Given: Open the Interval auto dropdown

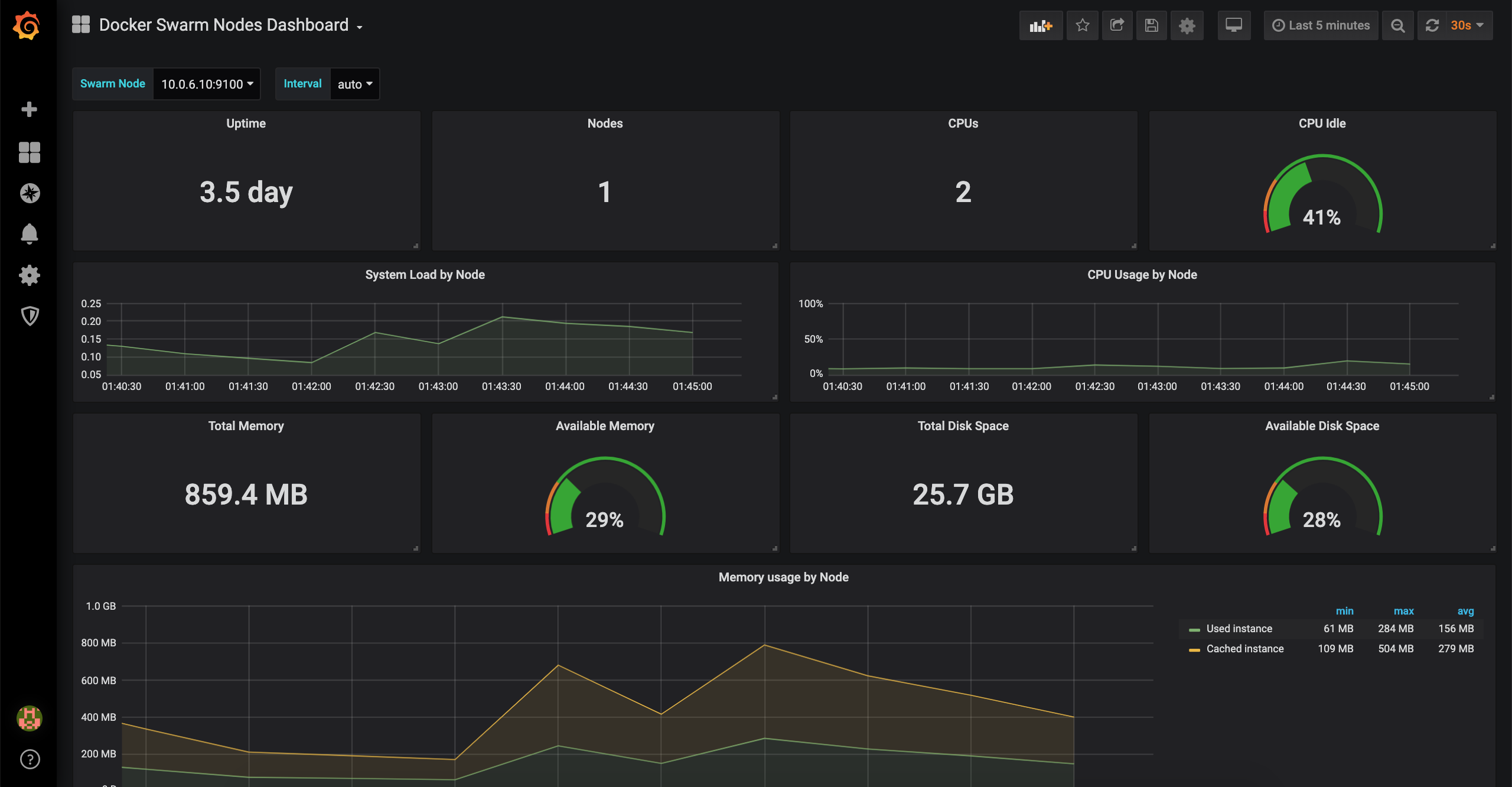Looking at the screenshot, I should (354, 84).
